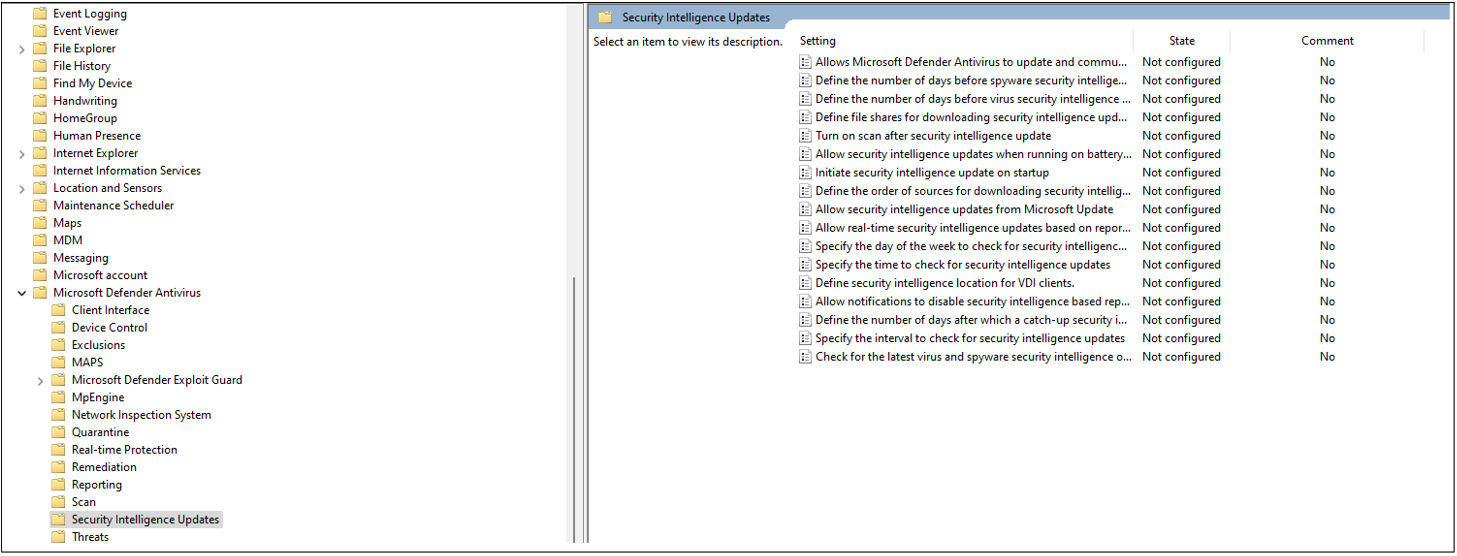Click 'No' comment for Turn on scan row

pos(1327,136)
